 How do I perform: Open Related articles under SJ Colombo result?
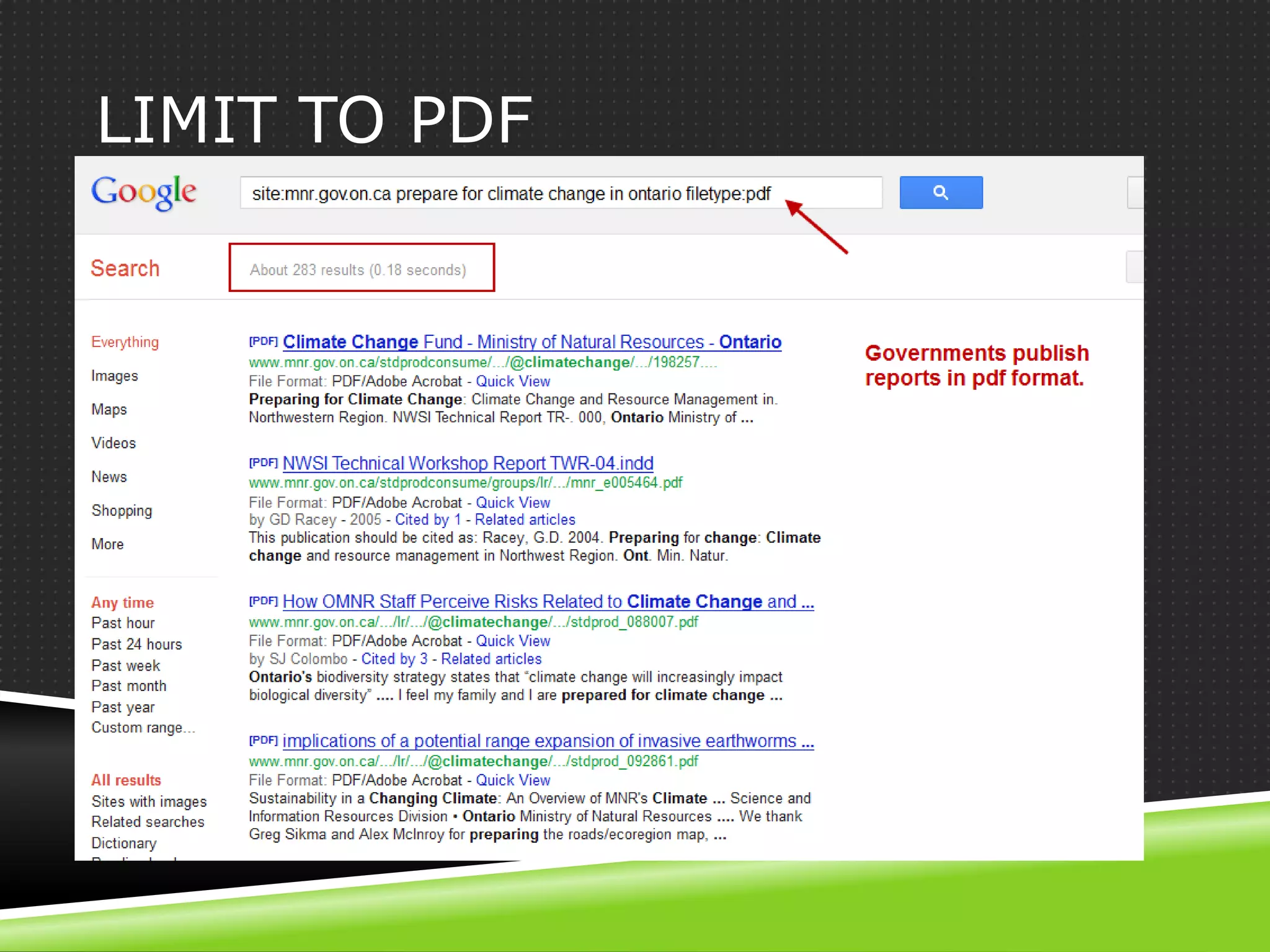coord(491,659)
